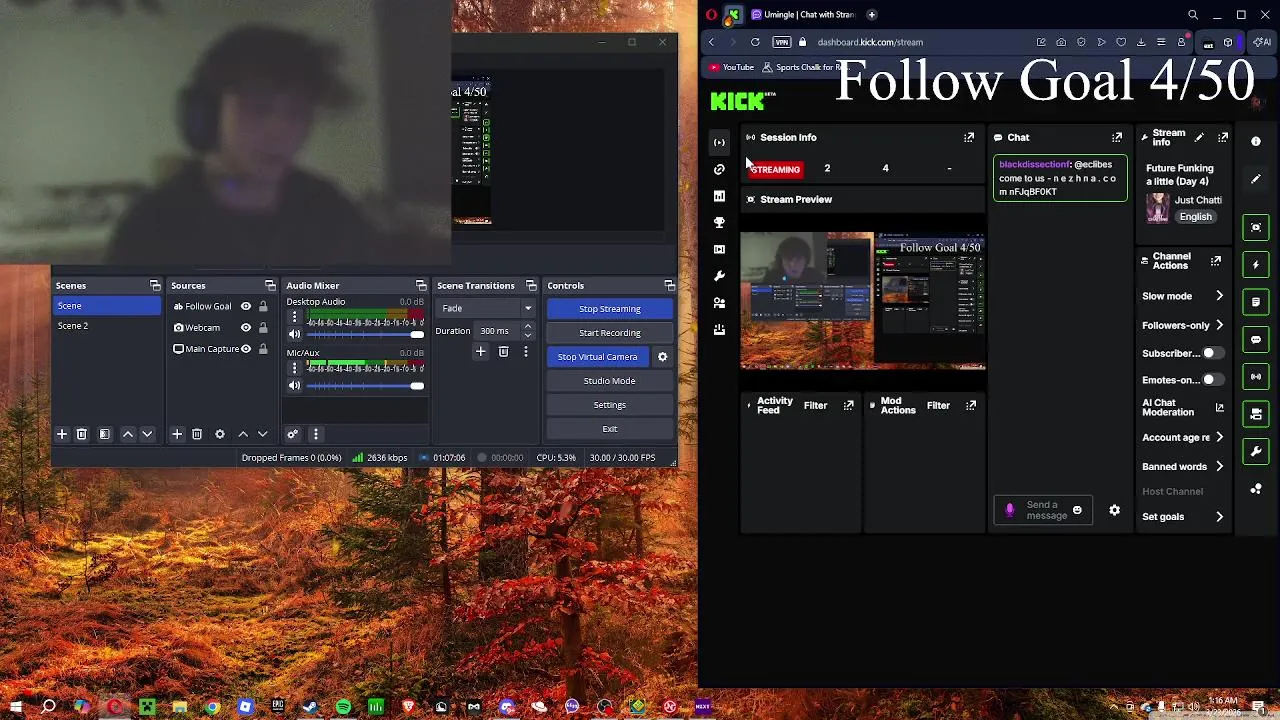The width and height of the screenshot is (1280, 720).
Task: Click Stop Virtual Camera button
Action: [x=597, y=357]
